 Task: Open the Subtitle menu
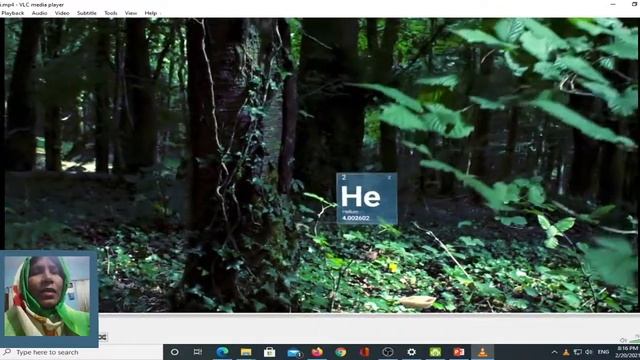[87, 13]
